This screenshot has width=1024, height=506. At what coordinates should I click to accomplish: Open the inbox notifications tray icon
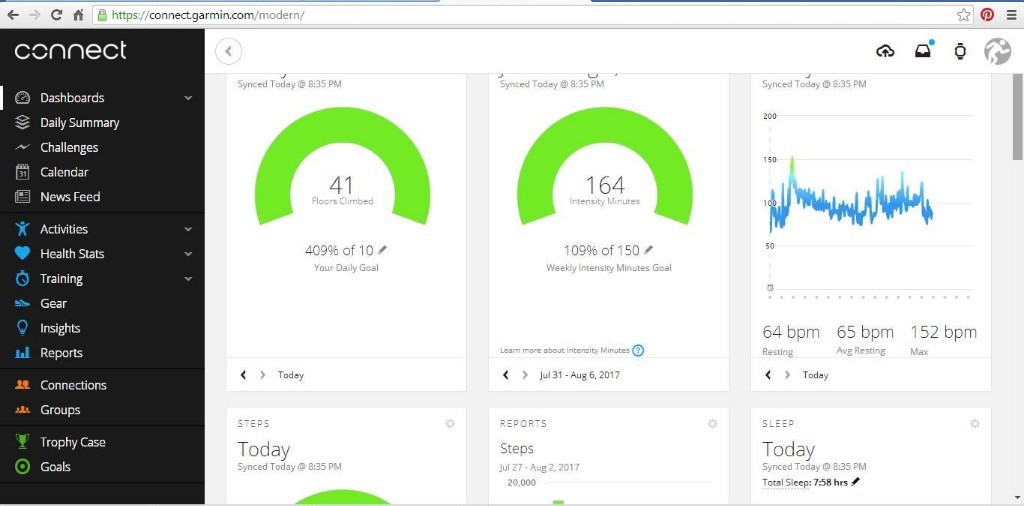tap(923, 50)
